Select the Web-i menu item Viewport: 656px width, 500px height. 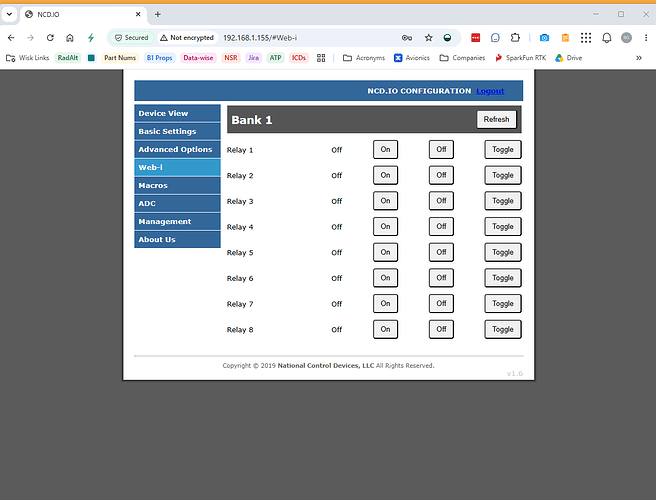click(177, 167)
